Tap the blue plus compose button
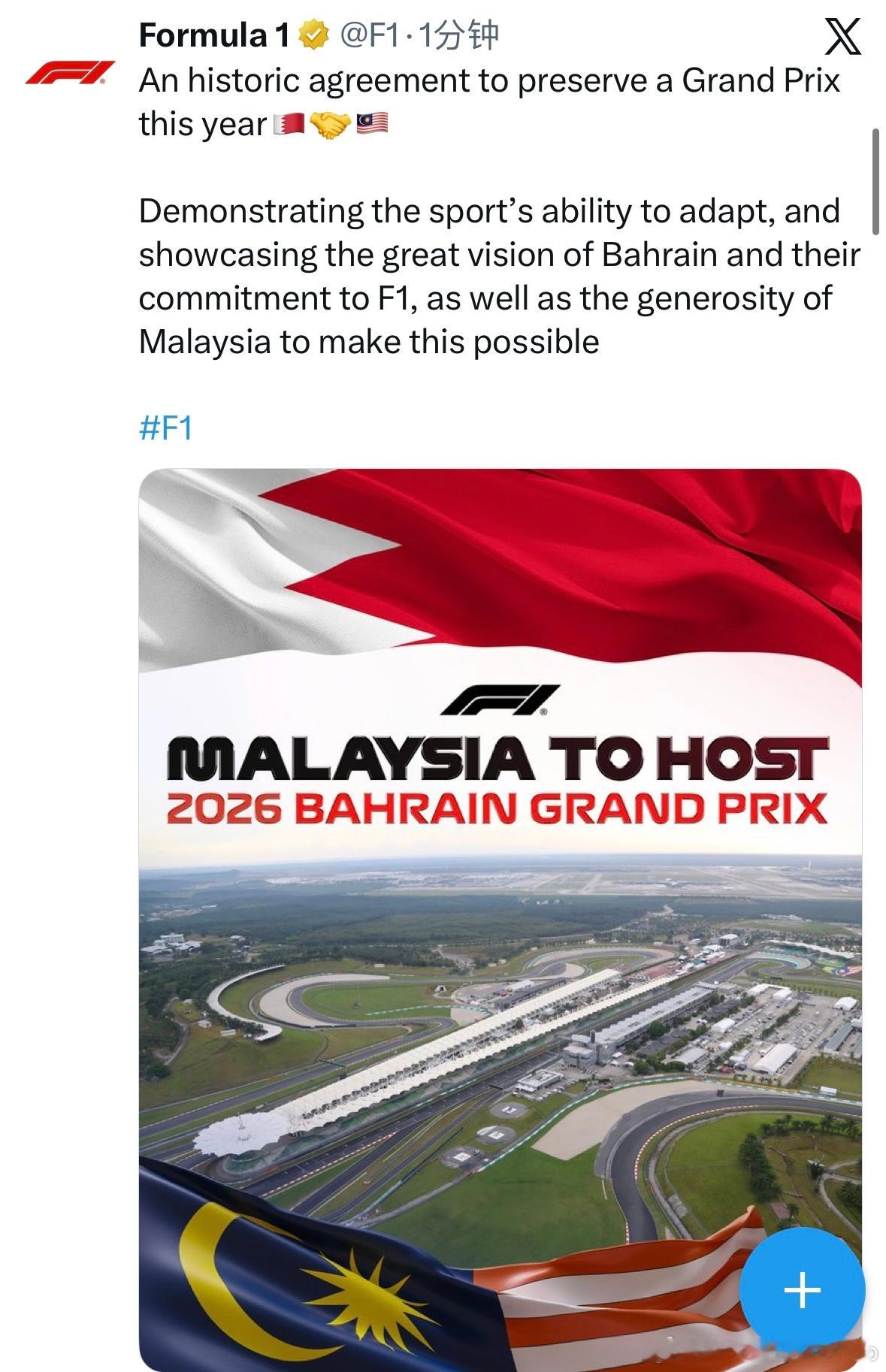This screenshot has width=886, height=1372. click(x=802, y=1289)
